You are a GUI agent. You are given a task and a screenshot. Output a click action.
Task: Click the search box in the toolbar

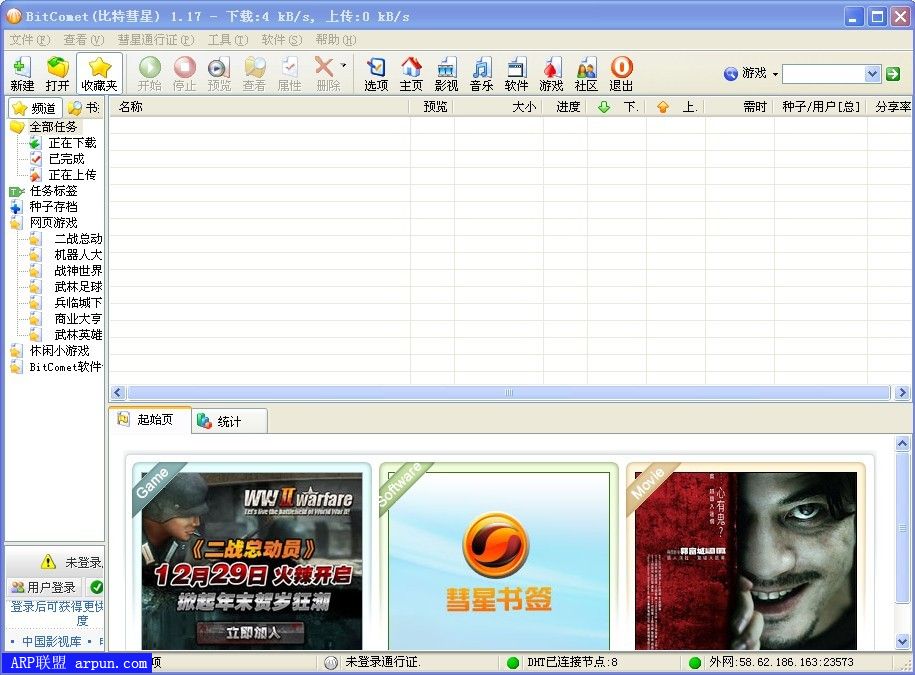[823, 74]
